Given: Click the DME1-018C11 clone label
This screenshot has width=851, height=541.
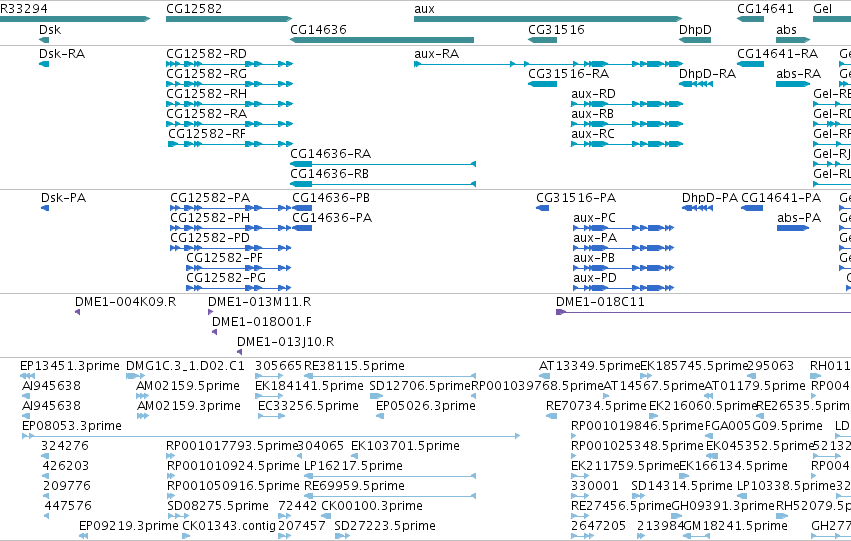Looking at the screenshot, I should [x=600, y=302].
